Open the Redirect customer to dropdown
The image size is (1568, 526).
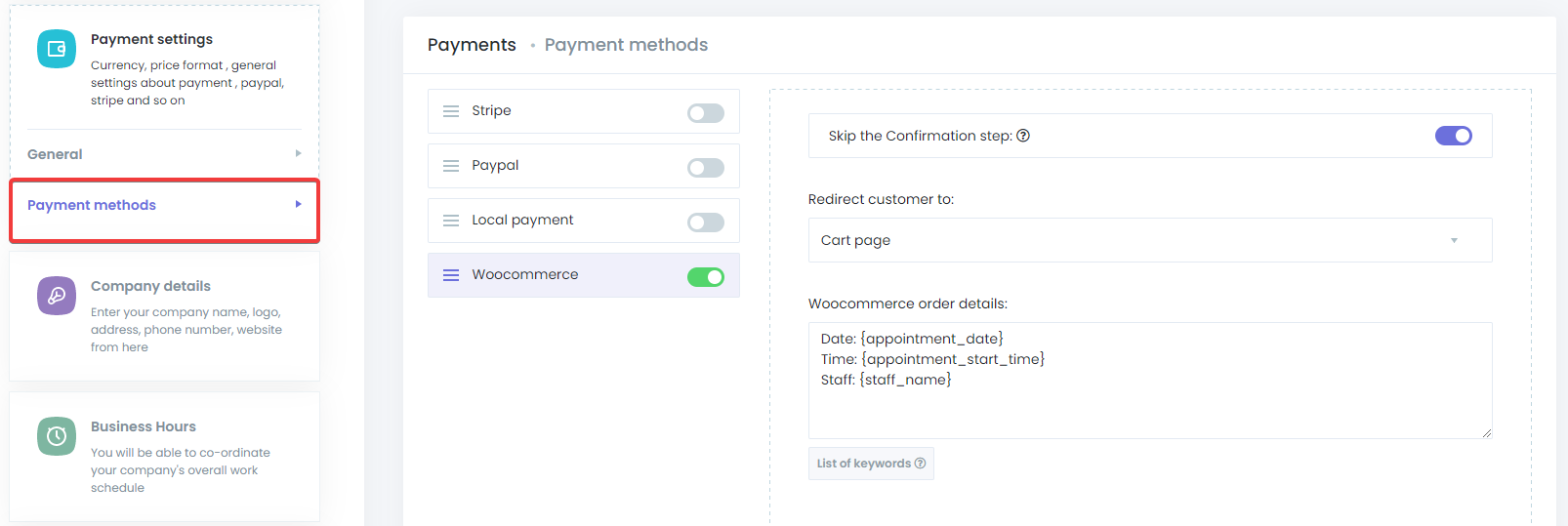coord(1150,240)
